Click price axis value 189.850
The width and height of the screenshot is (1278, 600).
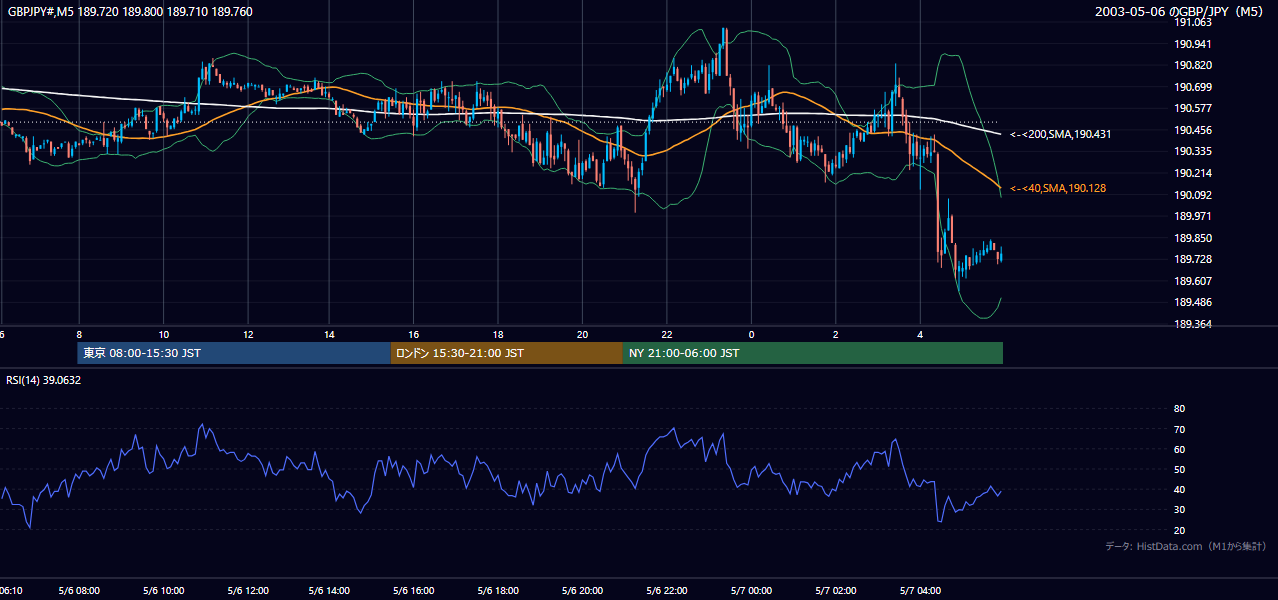coord(1193,238)
